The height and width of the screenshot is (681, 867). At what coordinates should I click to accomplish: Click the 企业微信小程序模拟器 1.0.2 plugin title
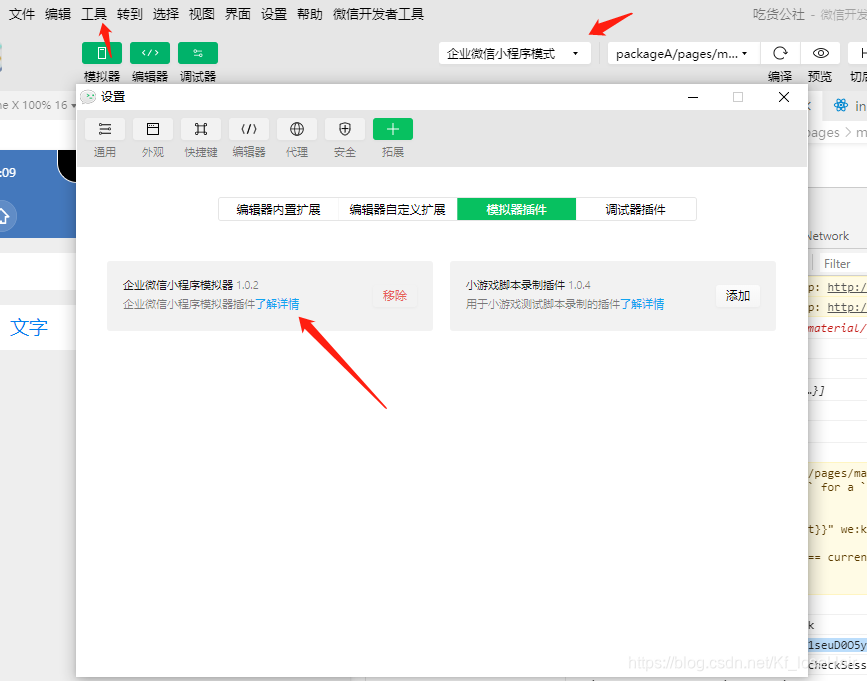[x=190, y=285]
